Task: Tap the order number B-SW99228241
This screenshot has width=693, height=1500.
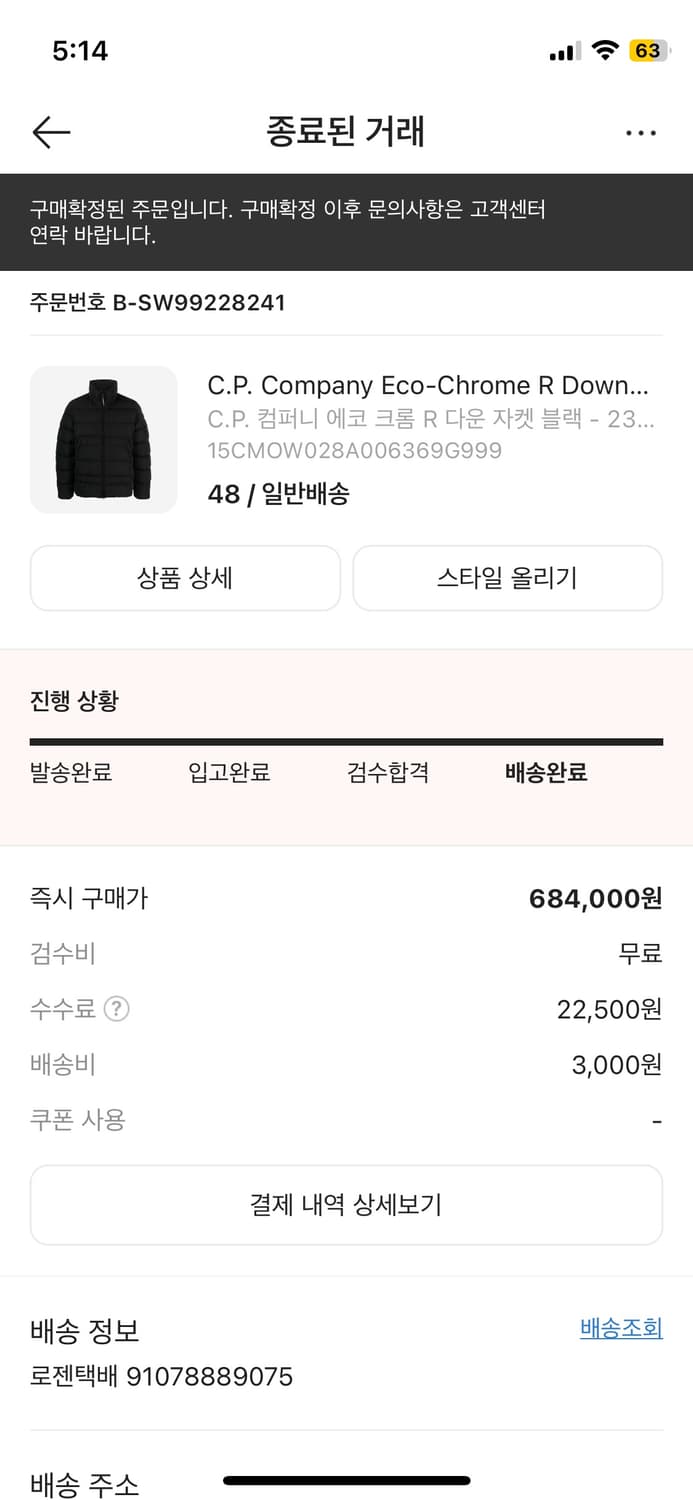Action: coord(156,302)
